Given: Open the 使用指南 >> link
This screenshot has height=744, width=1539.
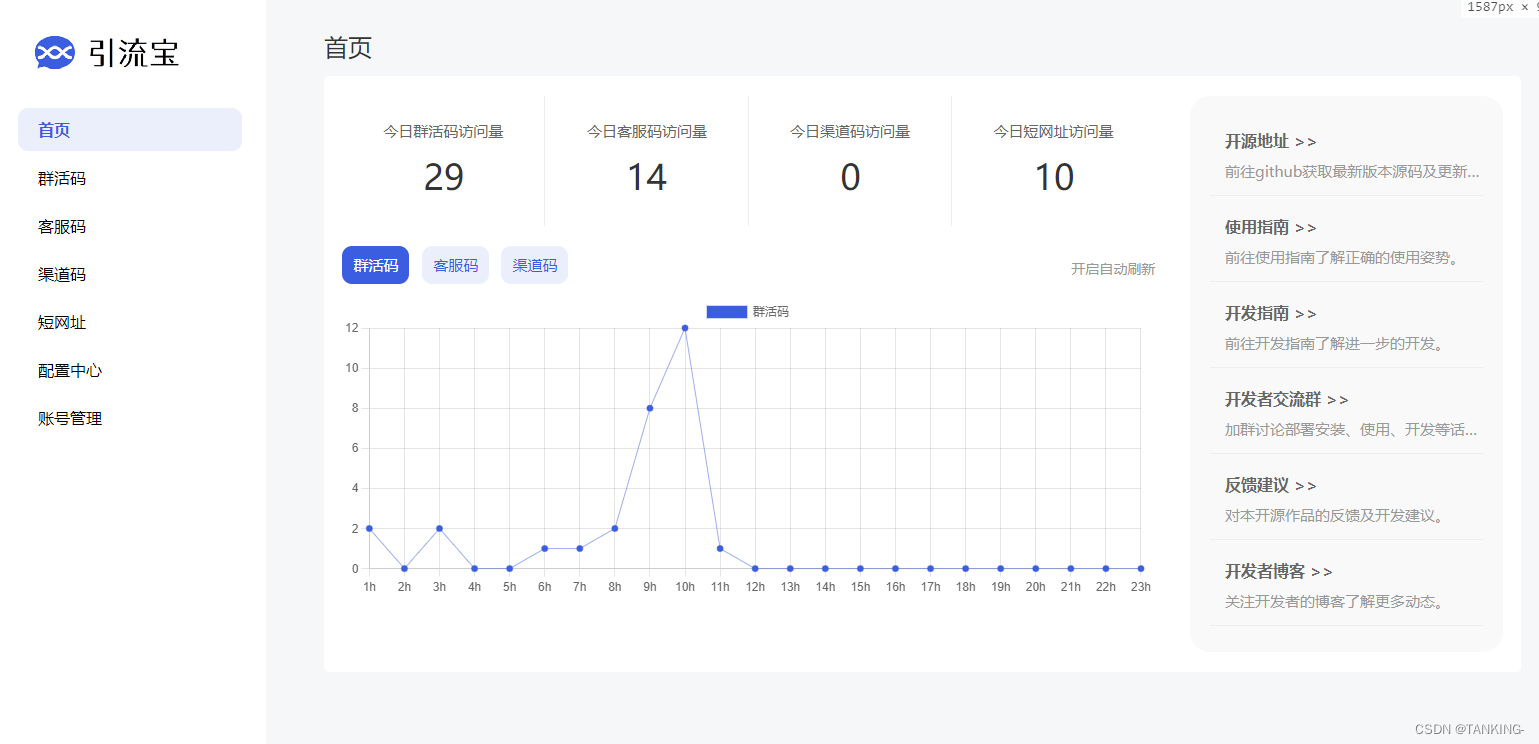Looking at the screenshot, I should coord(1271,227).
